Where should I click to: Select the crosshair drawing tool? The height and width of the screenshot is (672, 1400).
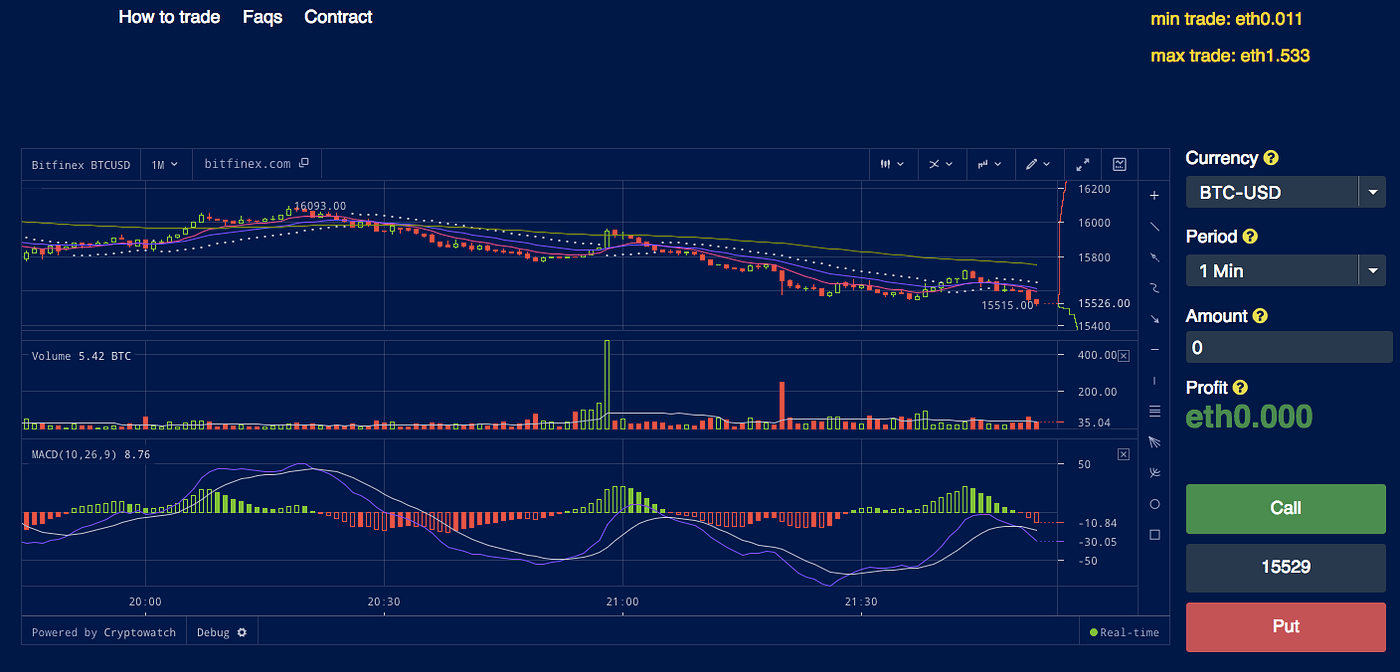(1154, 195)
